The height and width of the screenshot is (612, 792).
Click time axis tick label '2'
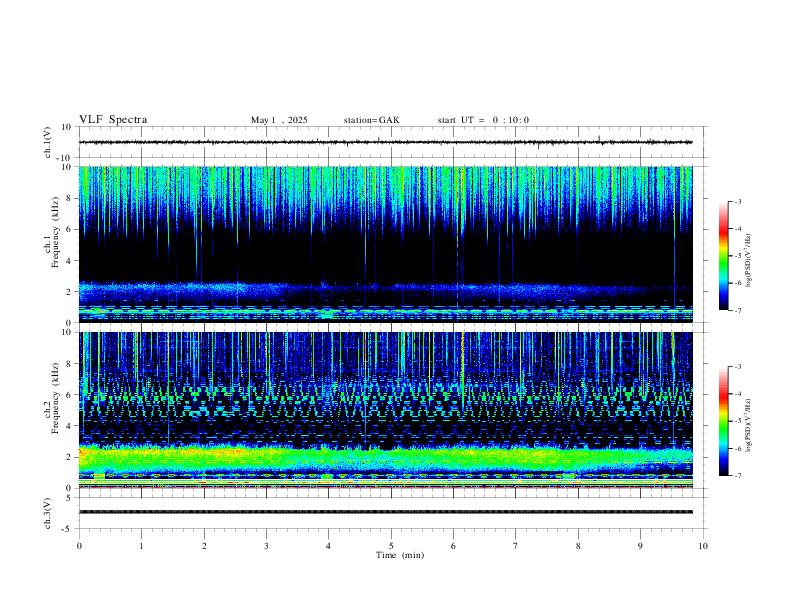click(204, 546)
